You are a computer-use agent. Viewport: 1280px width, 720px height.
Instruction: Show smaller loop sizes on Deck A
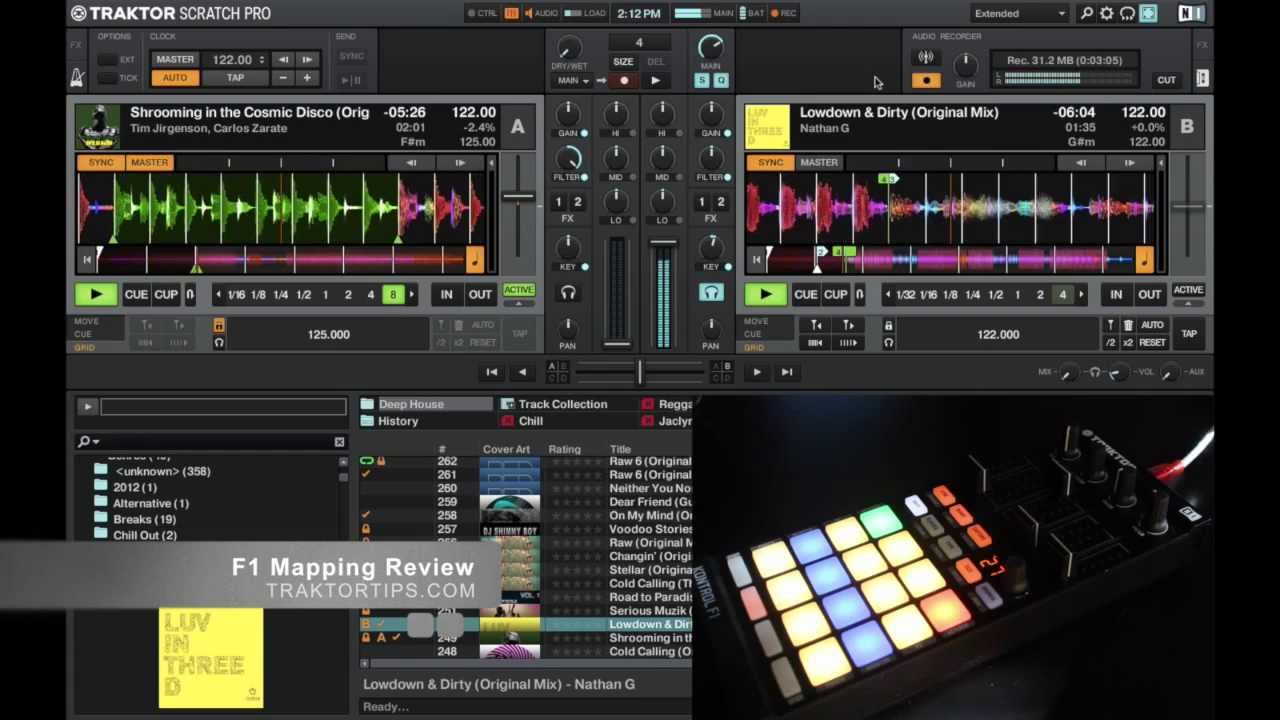coord(218,295)
